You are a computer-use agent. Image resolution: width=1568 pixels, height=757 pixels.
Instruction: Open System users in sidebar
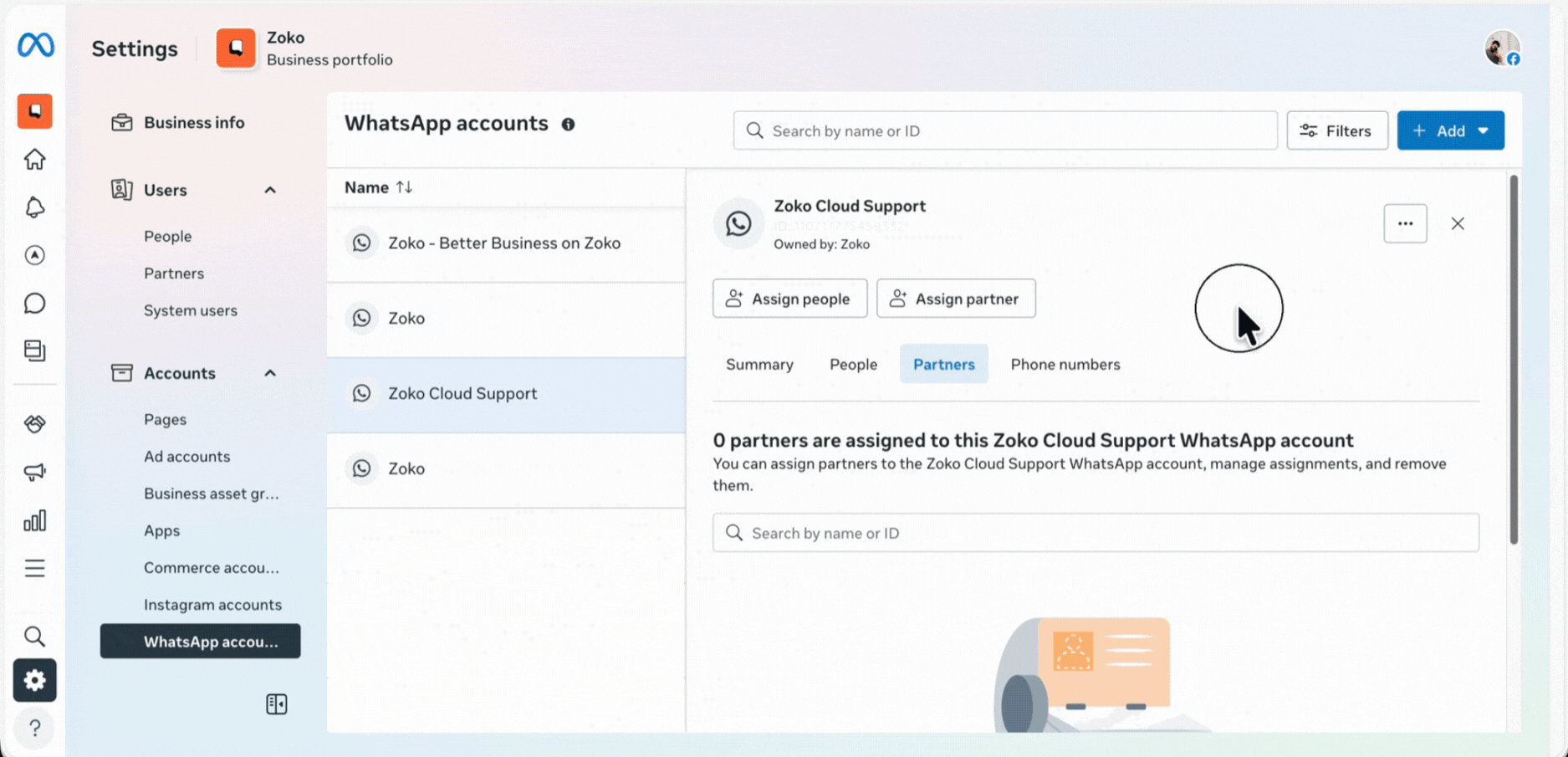191,310
